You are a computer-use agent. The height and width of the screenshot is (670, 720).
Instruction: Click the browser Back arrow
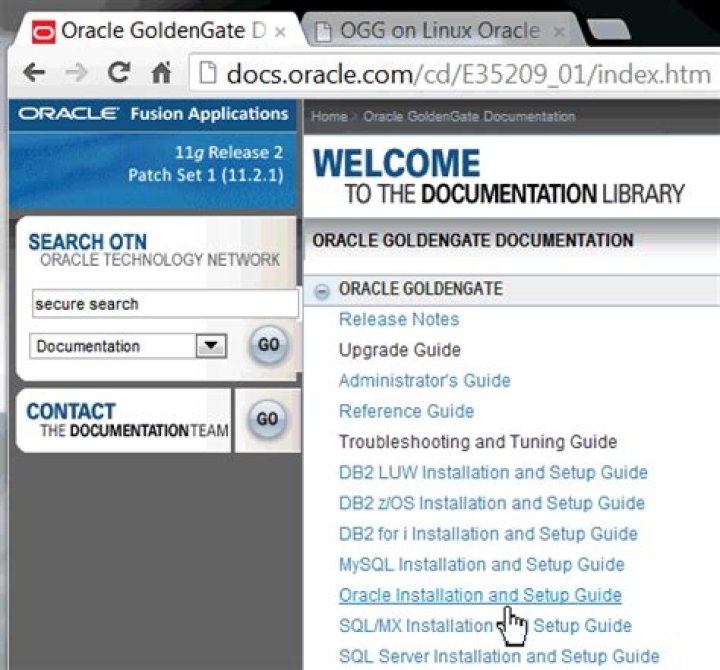tap(34, 73)
